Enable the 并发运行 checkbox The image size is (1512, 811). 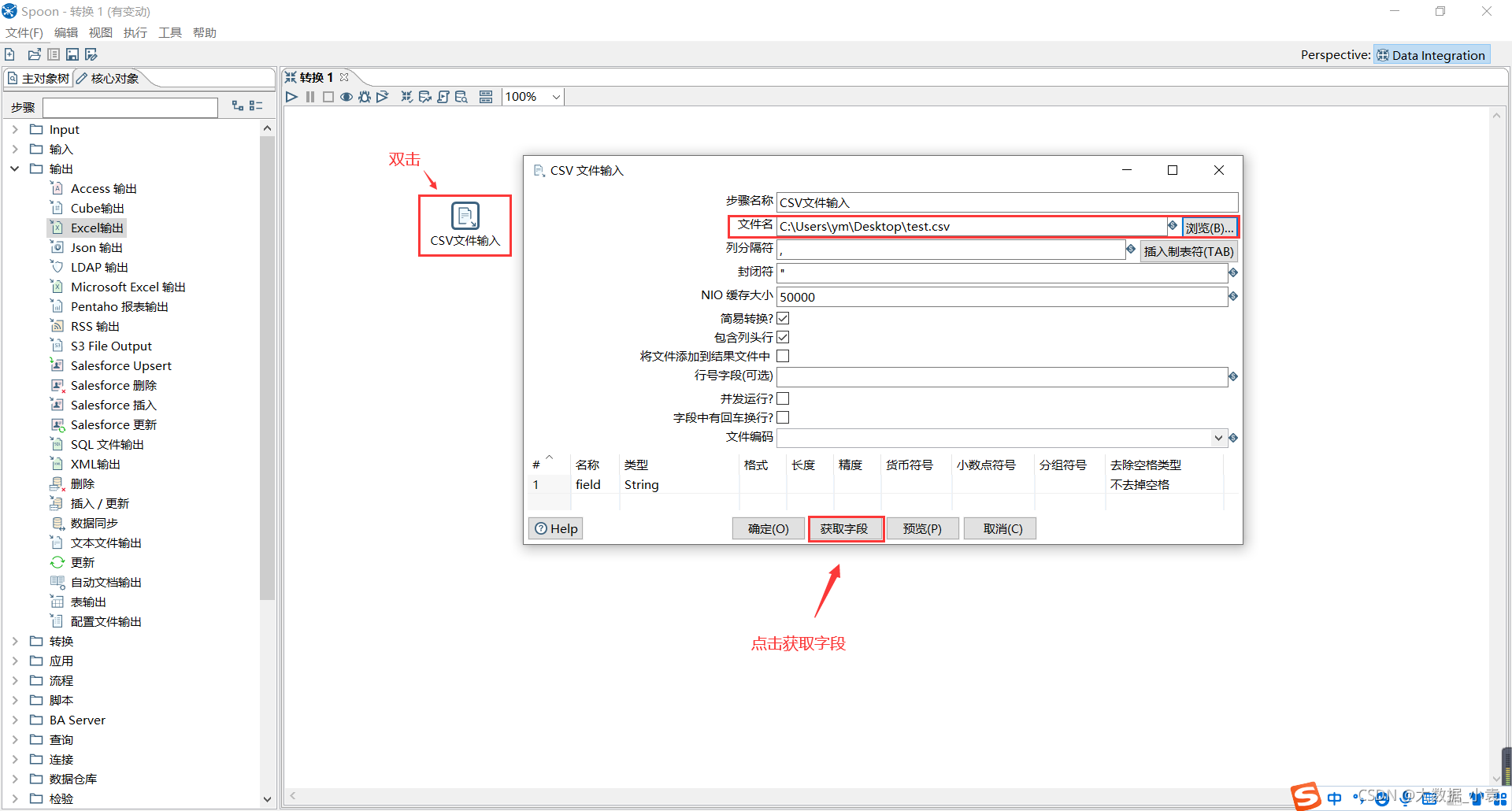tap(783, 398)
